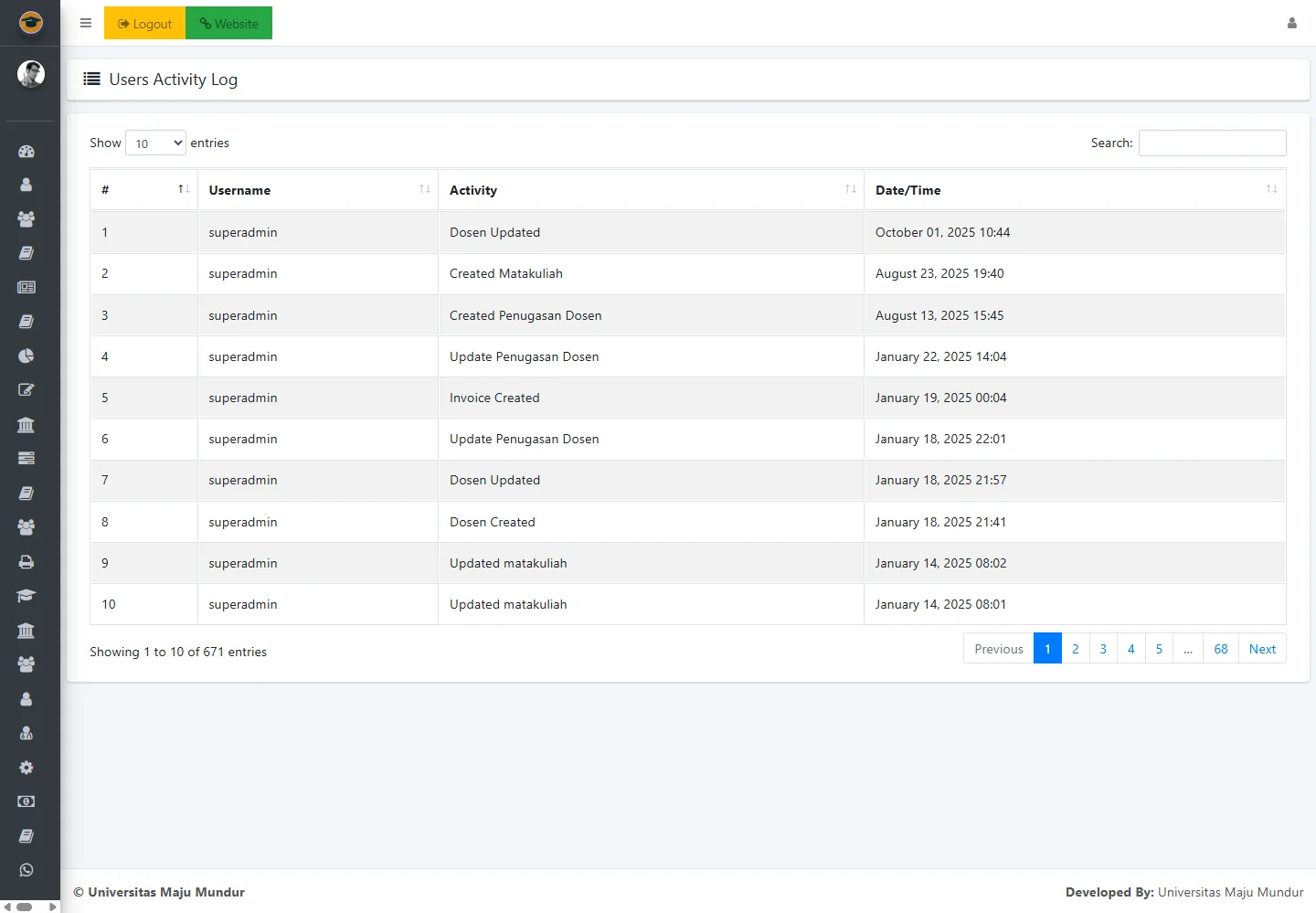
Task: Sort table by Date/Time column header
Action: [1074, 190]
